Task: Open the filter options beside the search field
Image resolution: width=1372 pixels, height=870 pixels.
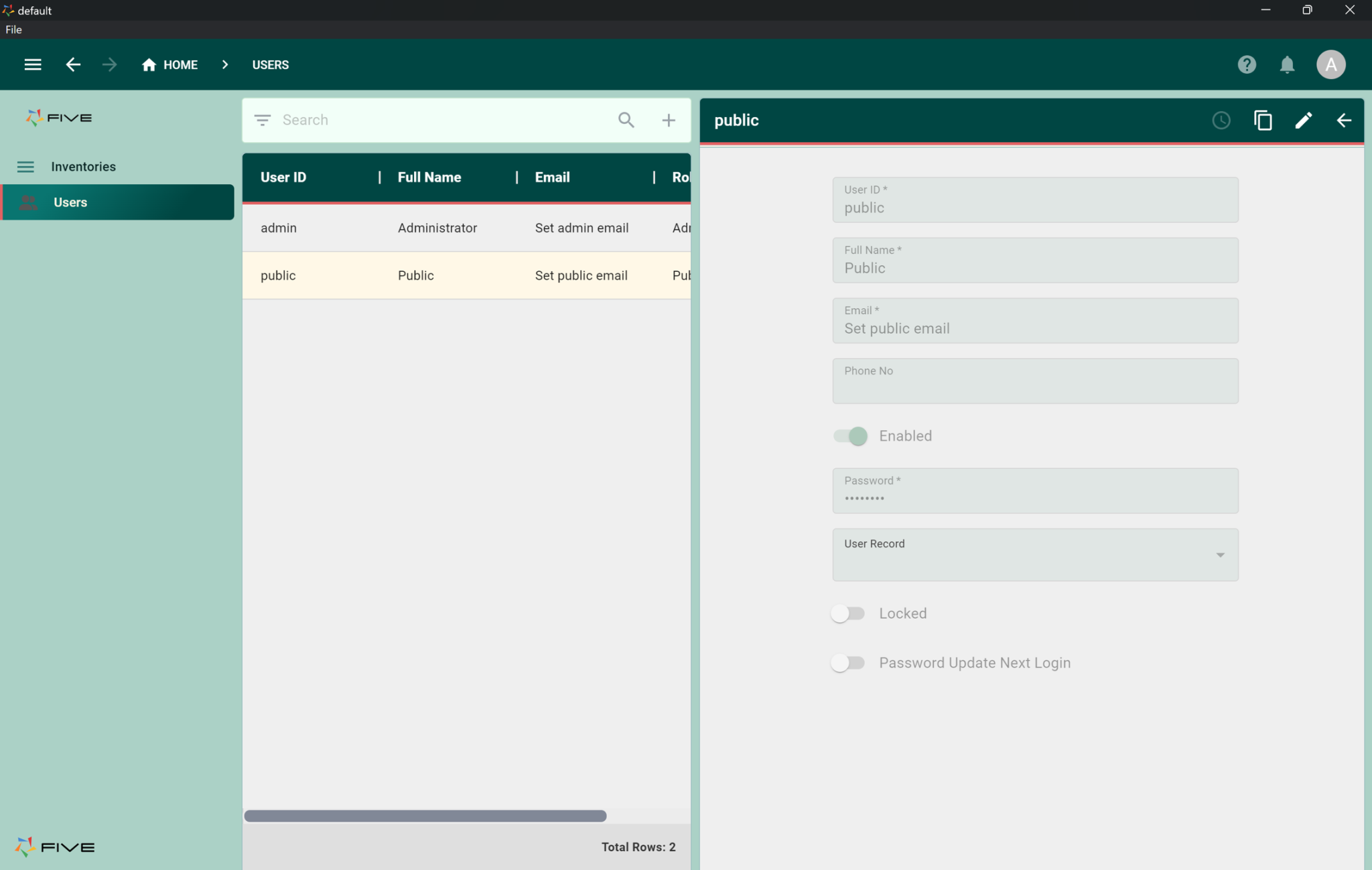Action: (263, 120)
